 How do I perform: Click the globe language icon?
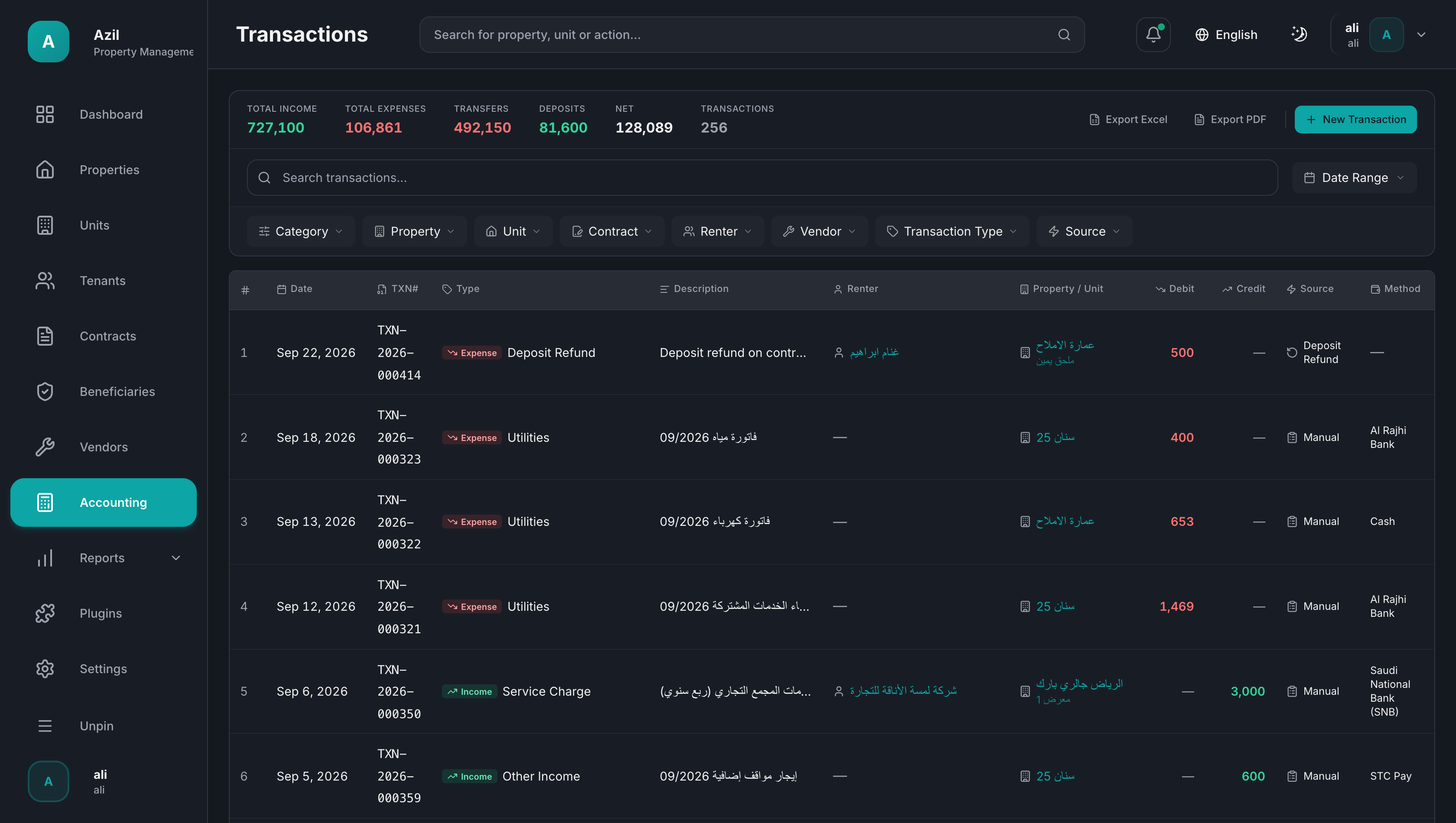pos(1202,35)
